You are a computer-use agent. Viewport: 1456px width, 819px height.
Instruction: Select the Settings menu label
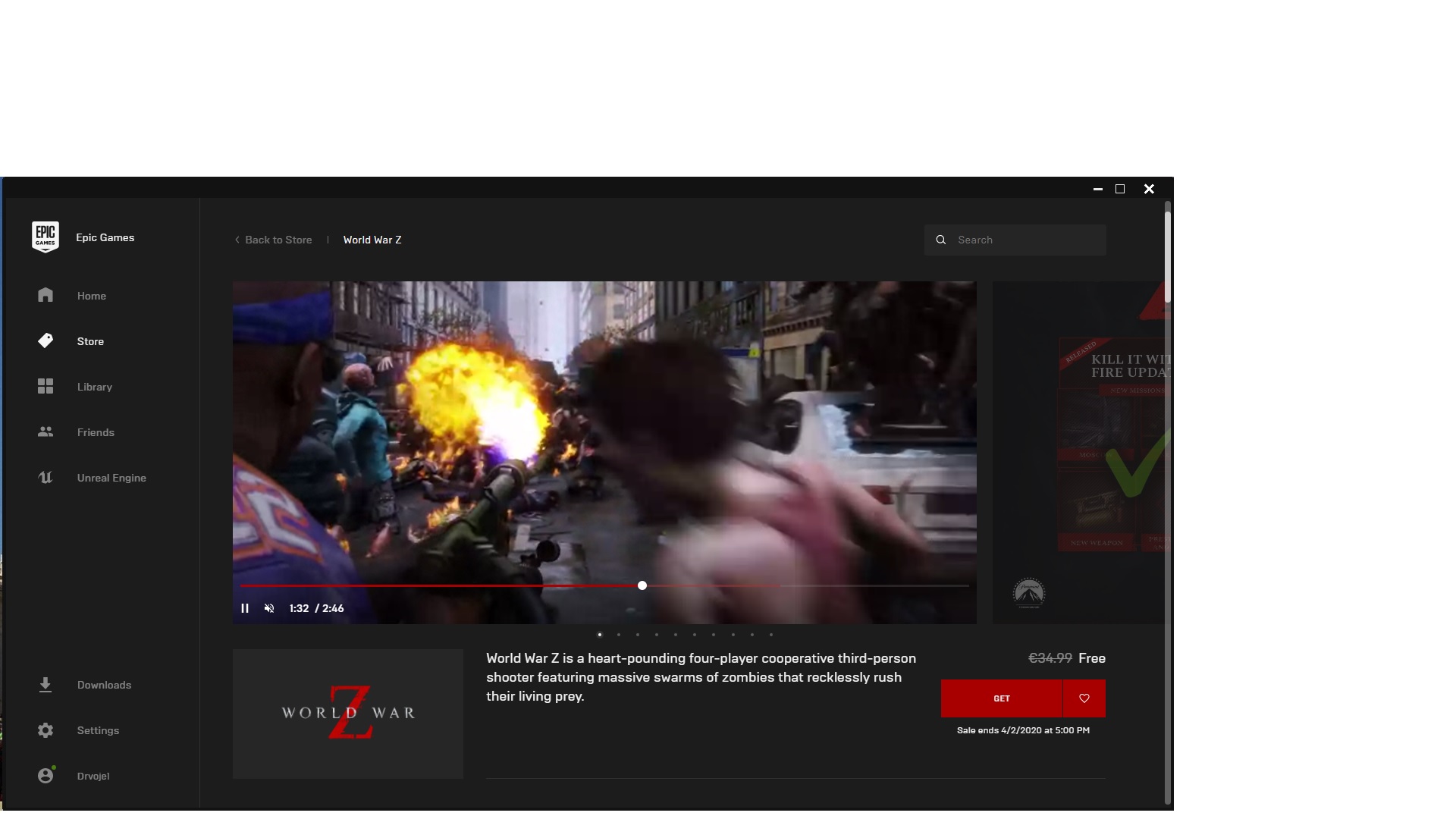[98, 730]
